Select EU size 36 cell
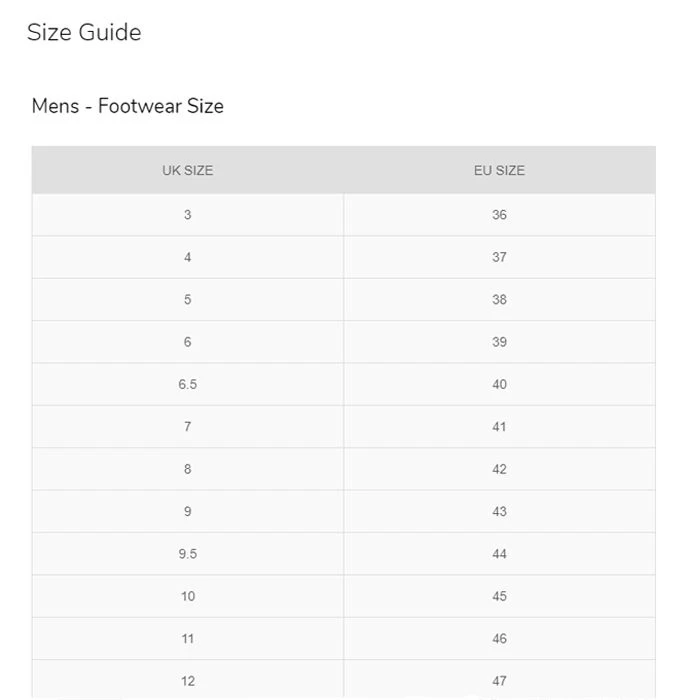This screenshot has height=700, width=700. pyautogui.click(x=499, y=215)
